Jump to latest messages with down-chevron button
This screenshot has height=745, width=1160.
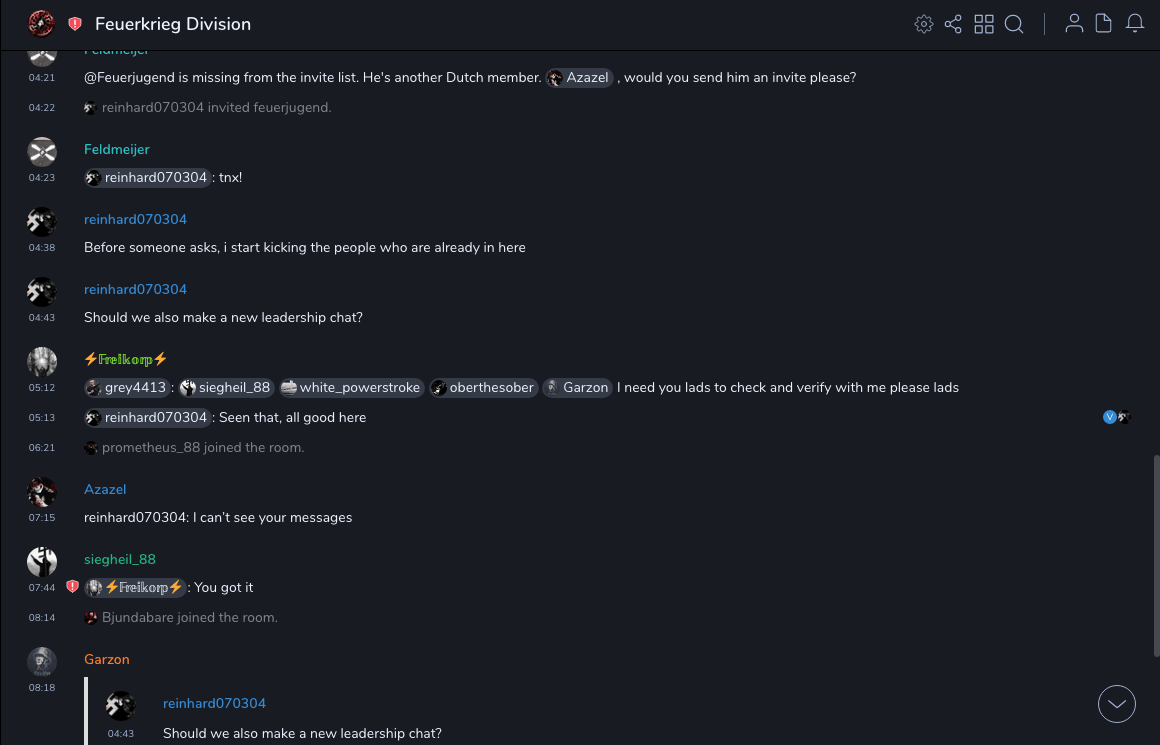(x=1117, y=704)
